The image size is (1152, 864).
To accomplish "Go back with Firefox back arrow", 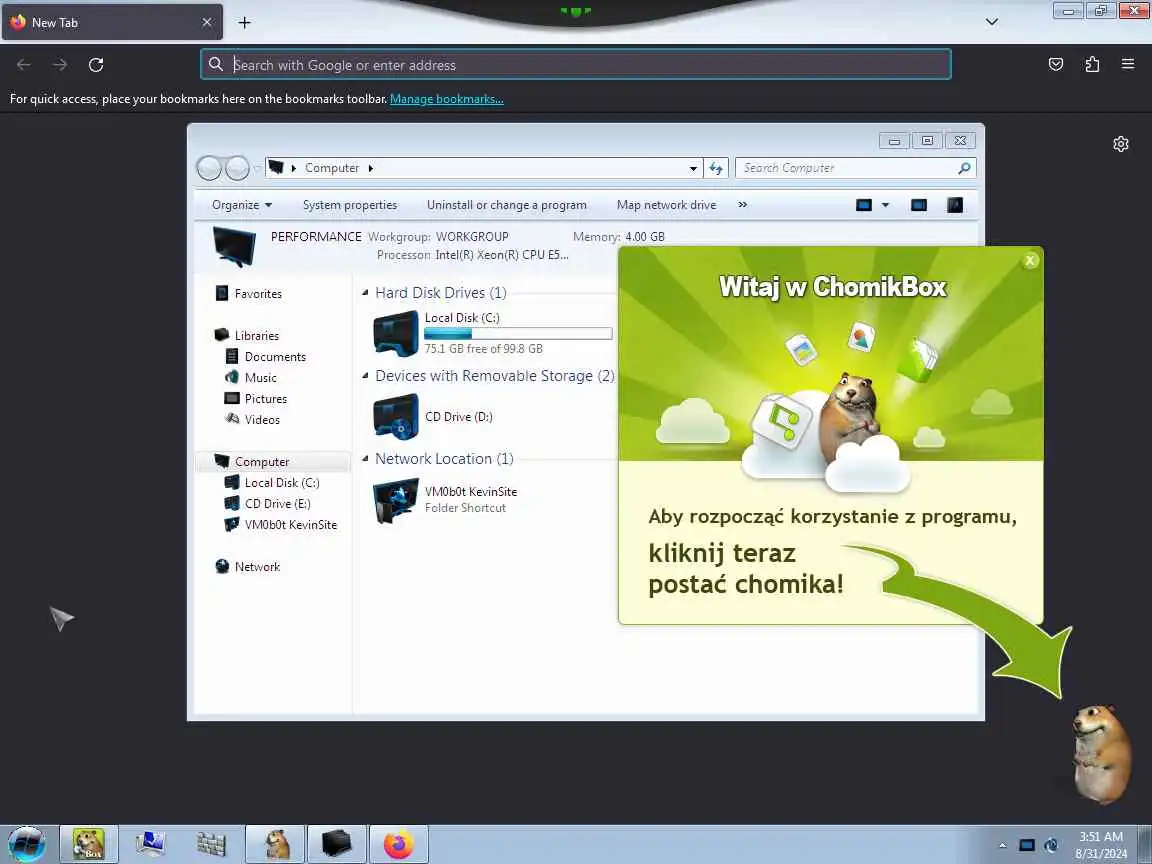I will (24, 65).
